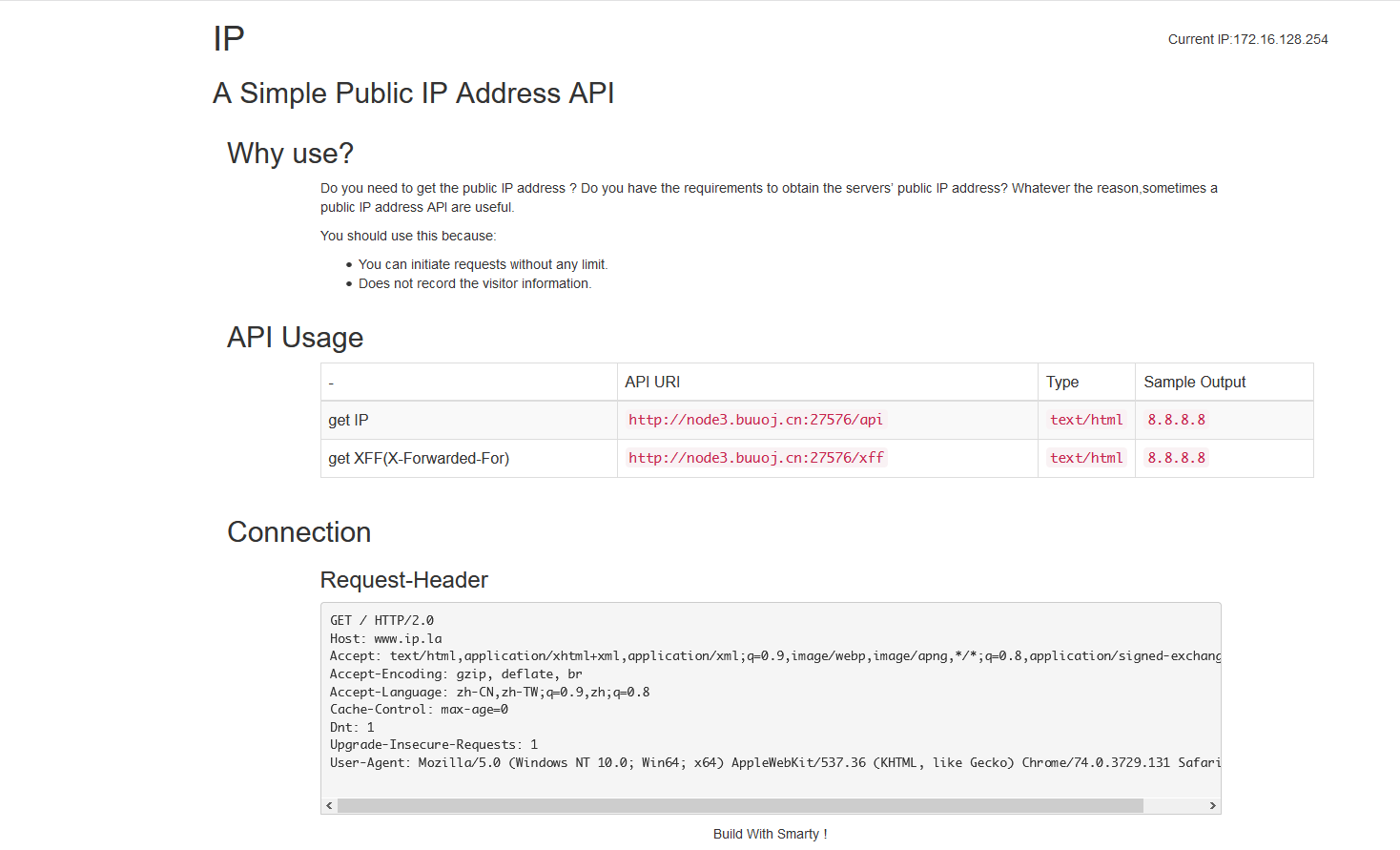The height and width of the screenshot is (850, 1400).
Task: Click text/html type in get IP row
Action: (x=1086, y=420)
